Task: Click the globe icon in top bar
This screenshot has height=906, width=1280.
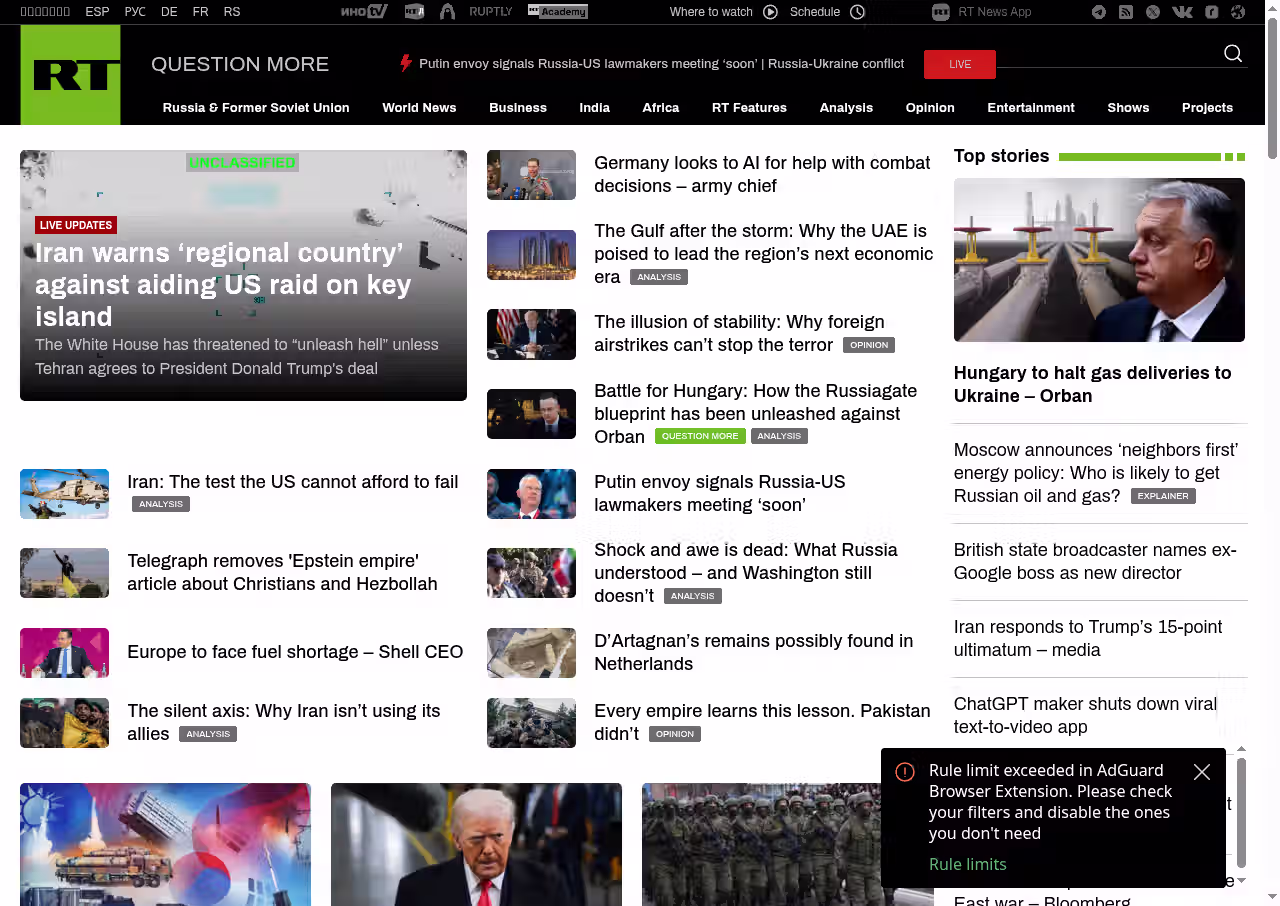Action: (1238, 12)
